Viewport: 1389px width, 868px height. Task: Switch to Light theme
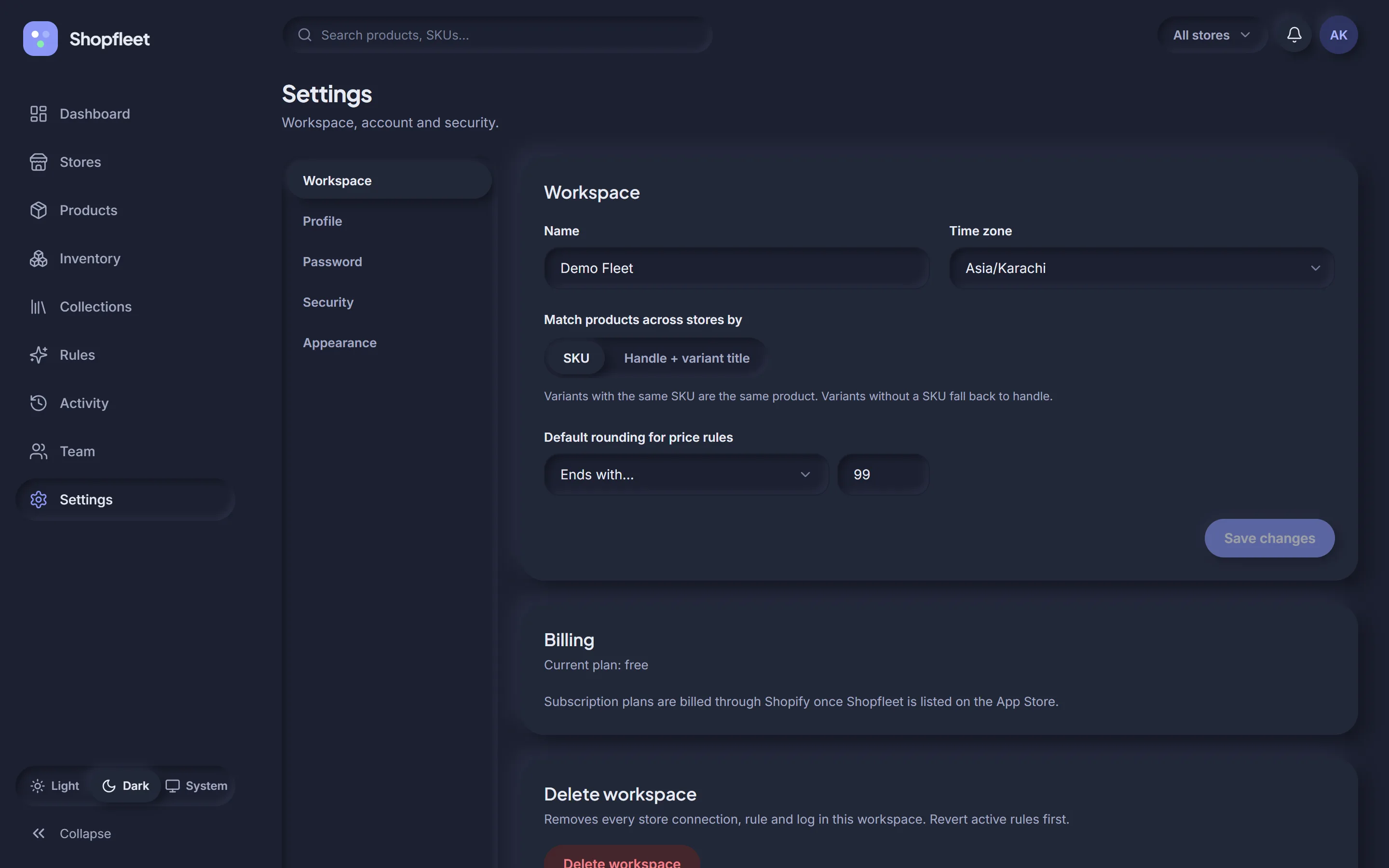[x=55, y=786]
